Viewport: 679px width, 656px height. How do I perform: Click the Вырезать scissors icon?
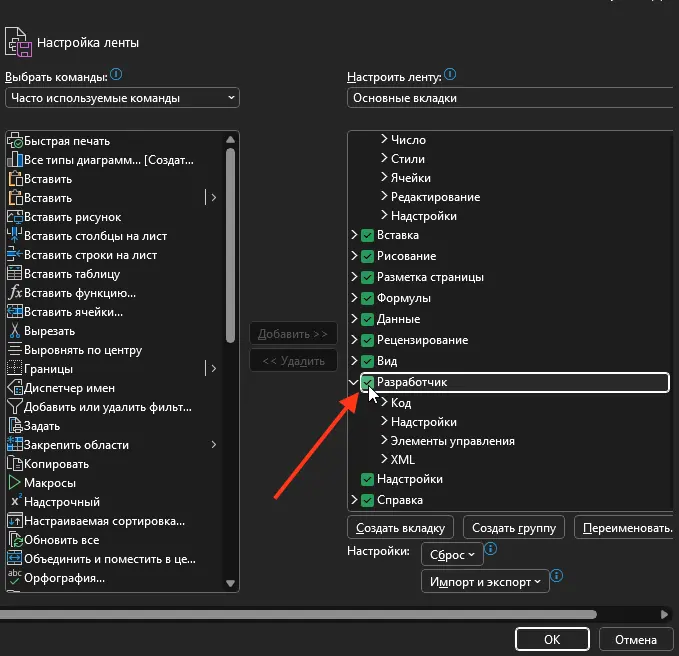[x=15, y=331]
